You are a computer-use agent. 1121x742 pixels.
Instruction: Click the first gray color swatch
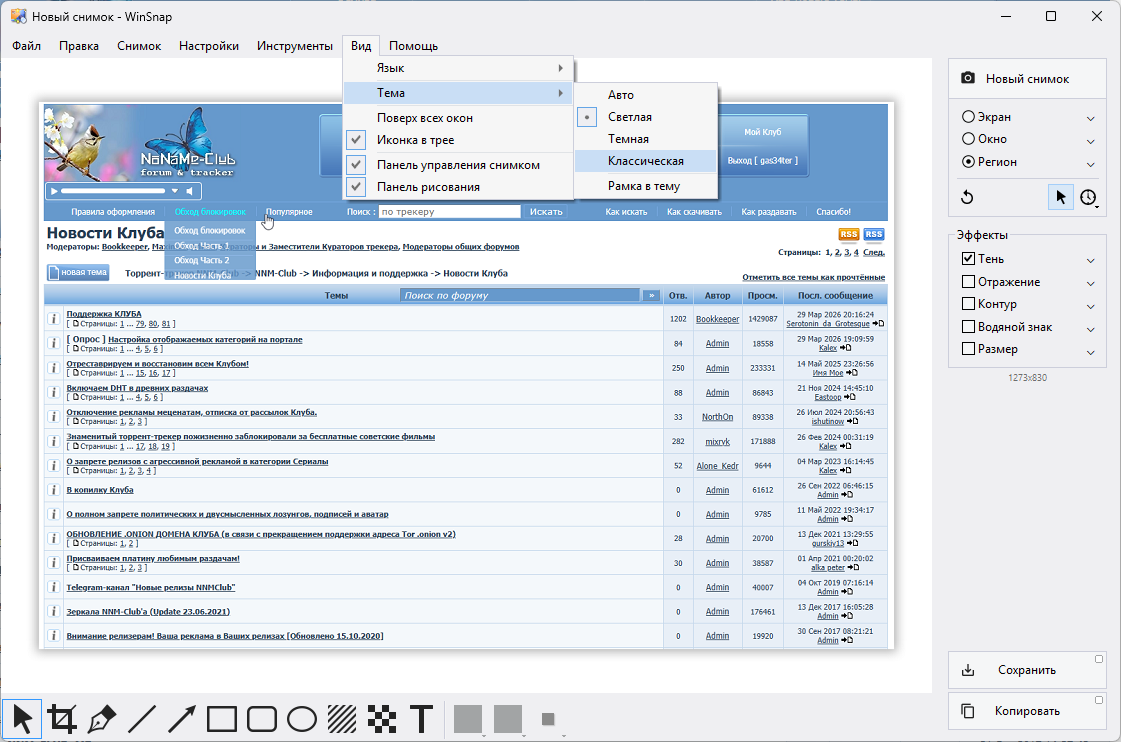tap(468, 719)
